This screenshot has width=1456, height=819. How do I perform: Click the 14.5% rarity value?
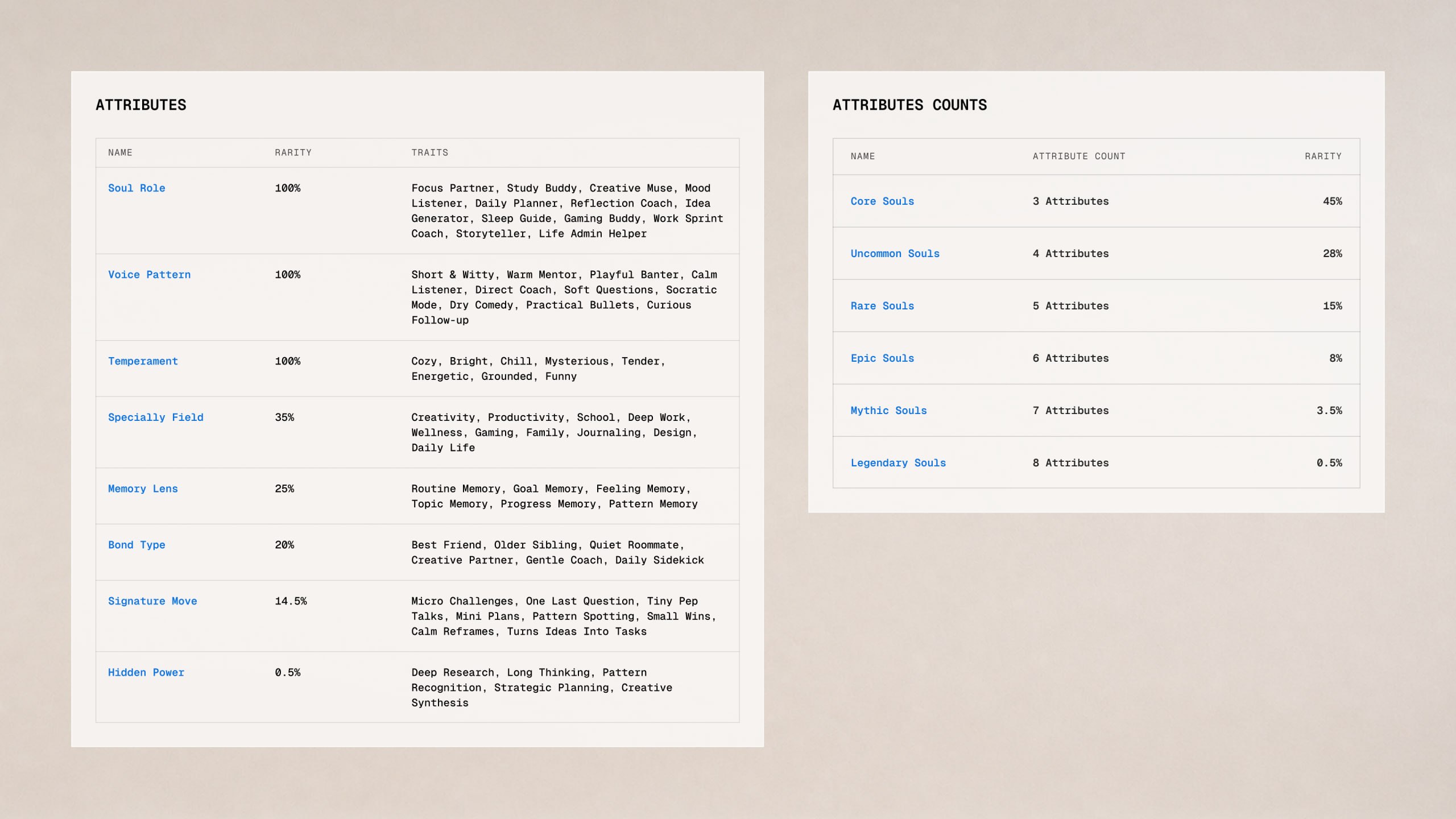coord(291,601)
